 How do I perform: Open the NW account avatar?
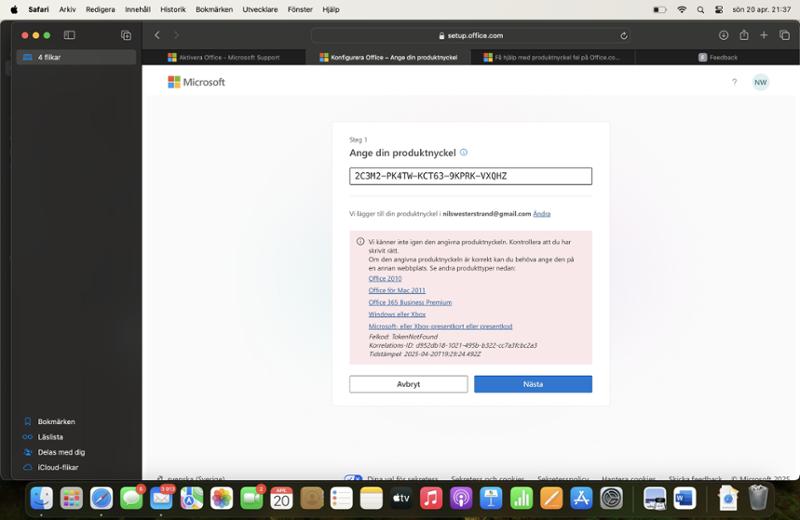[x=760, y=82]
